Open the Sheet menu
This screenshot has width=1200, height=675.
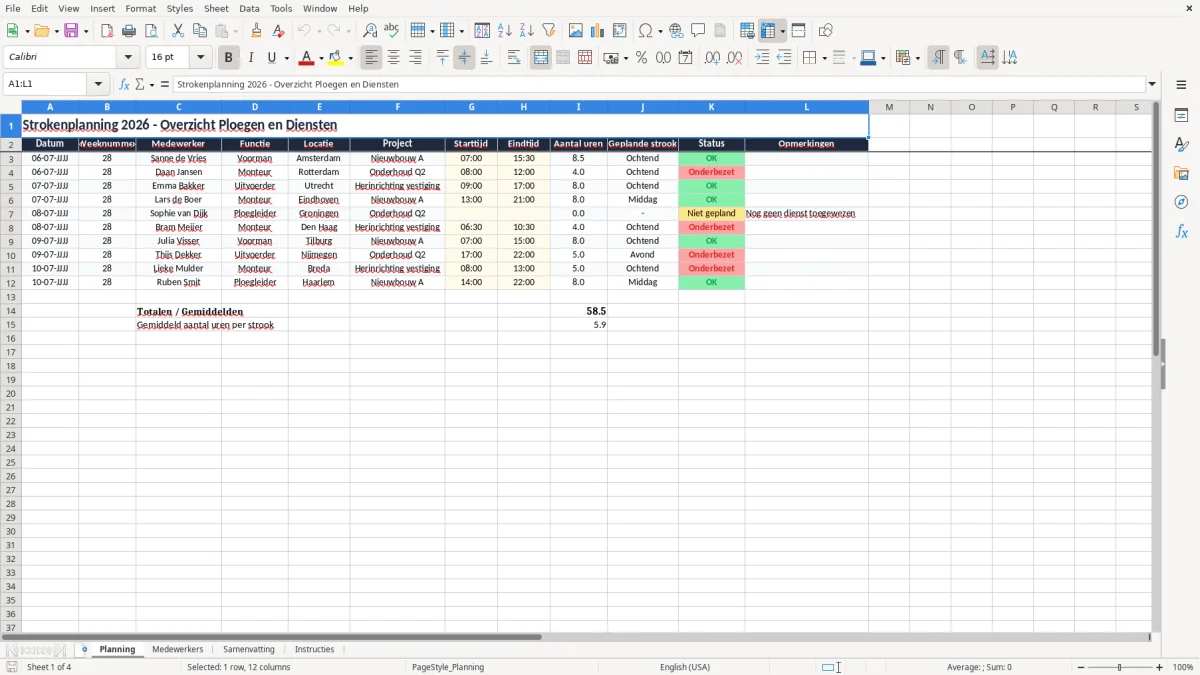[x=216, y=8]
